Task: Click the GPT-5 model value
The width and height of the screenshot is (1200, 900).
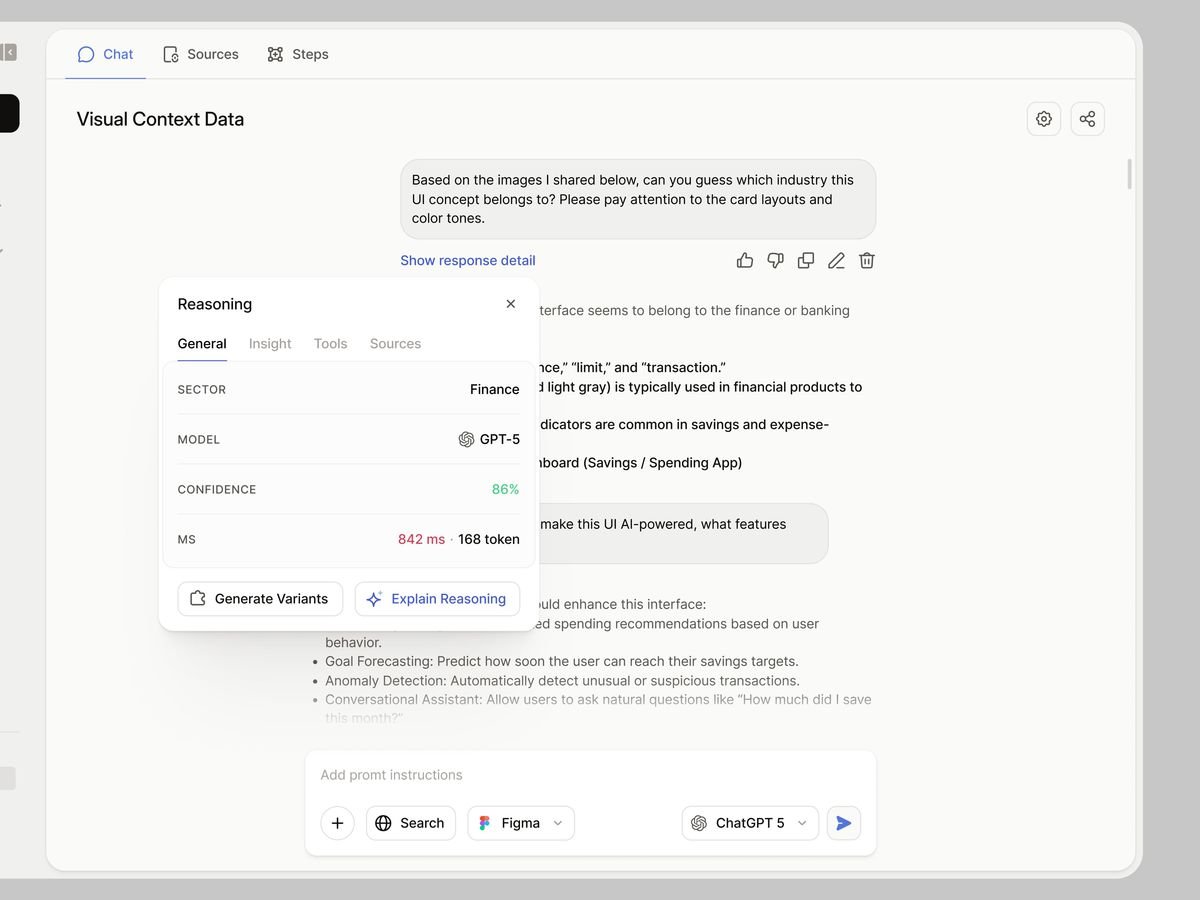Action: [x=489, y=439]
